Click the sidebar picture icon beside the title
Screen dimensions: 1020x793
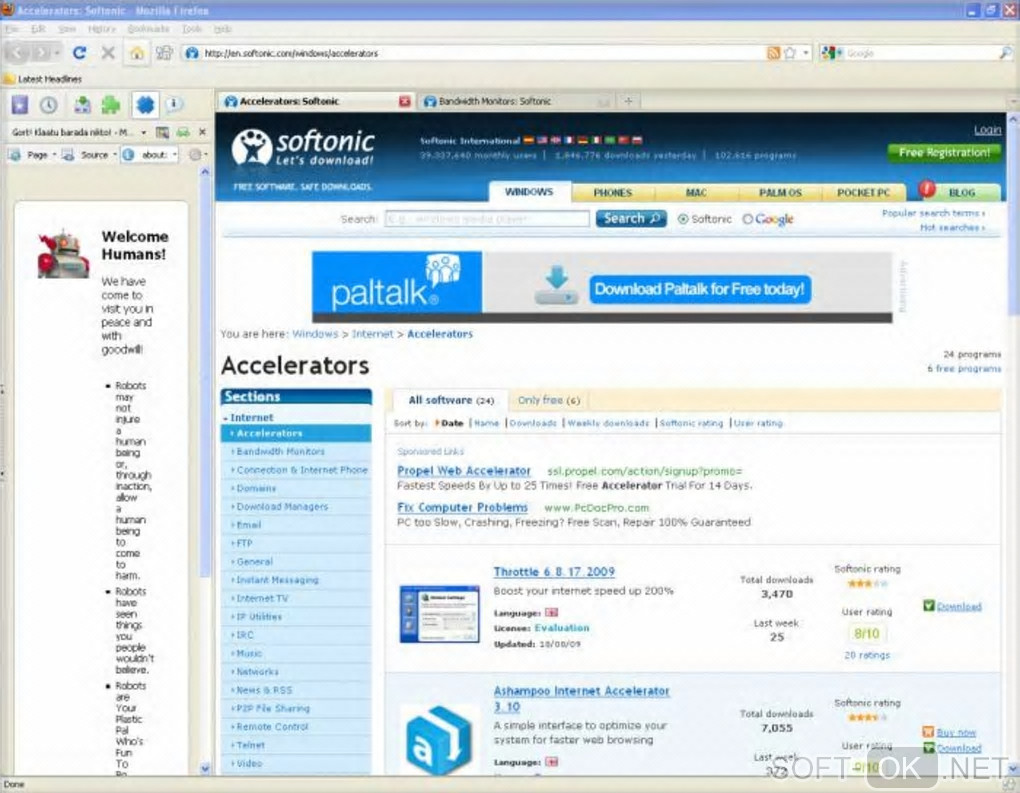click(162, 132)
